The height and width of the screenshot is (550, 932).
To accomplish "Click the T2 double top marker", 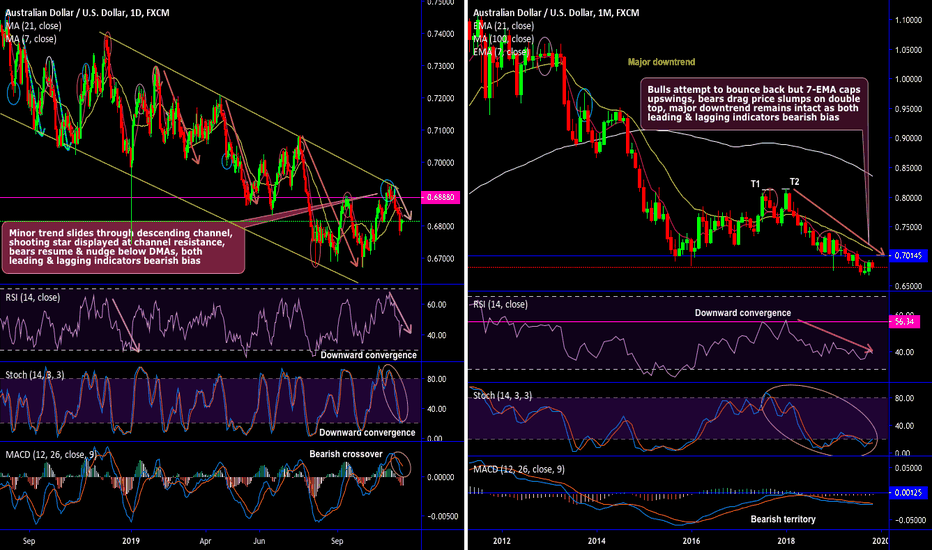I will [794, 181].
